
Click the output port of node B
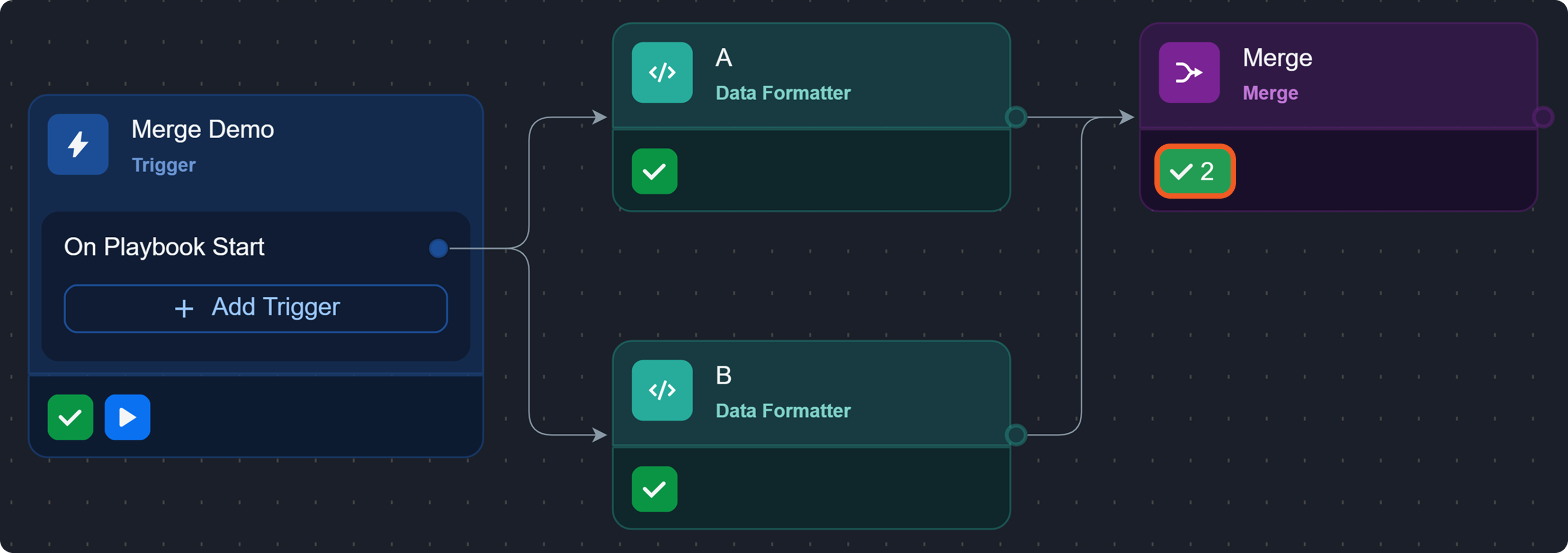click(x=1016, y=435)
